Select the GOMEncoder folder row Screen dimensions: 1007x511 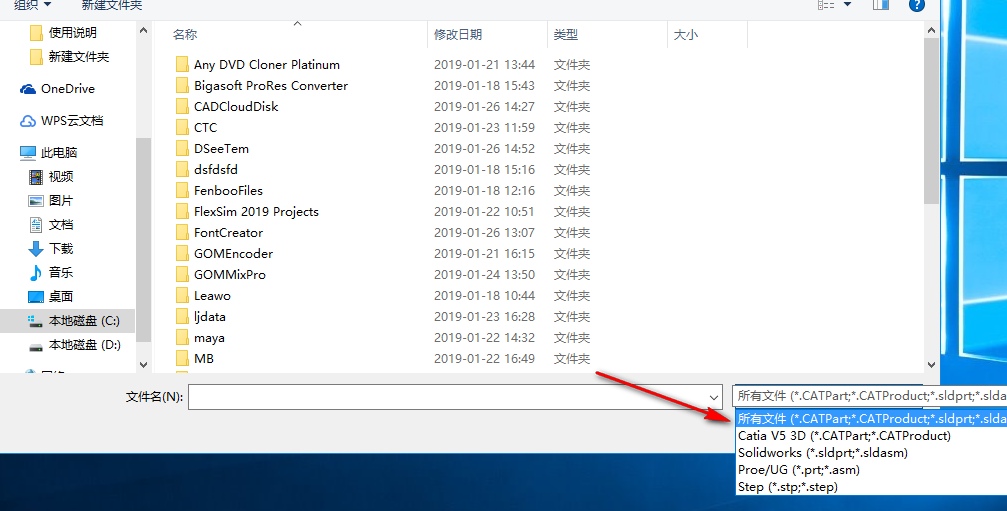click(x=233, y=254)
